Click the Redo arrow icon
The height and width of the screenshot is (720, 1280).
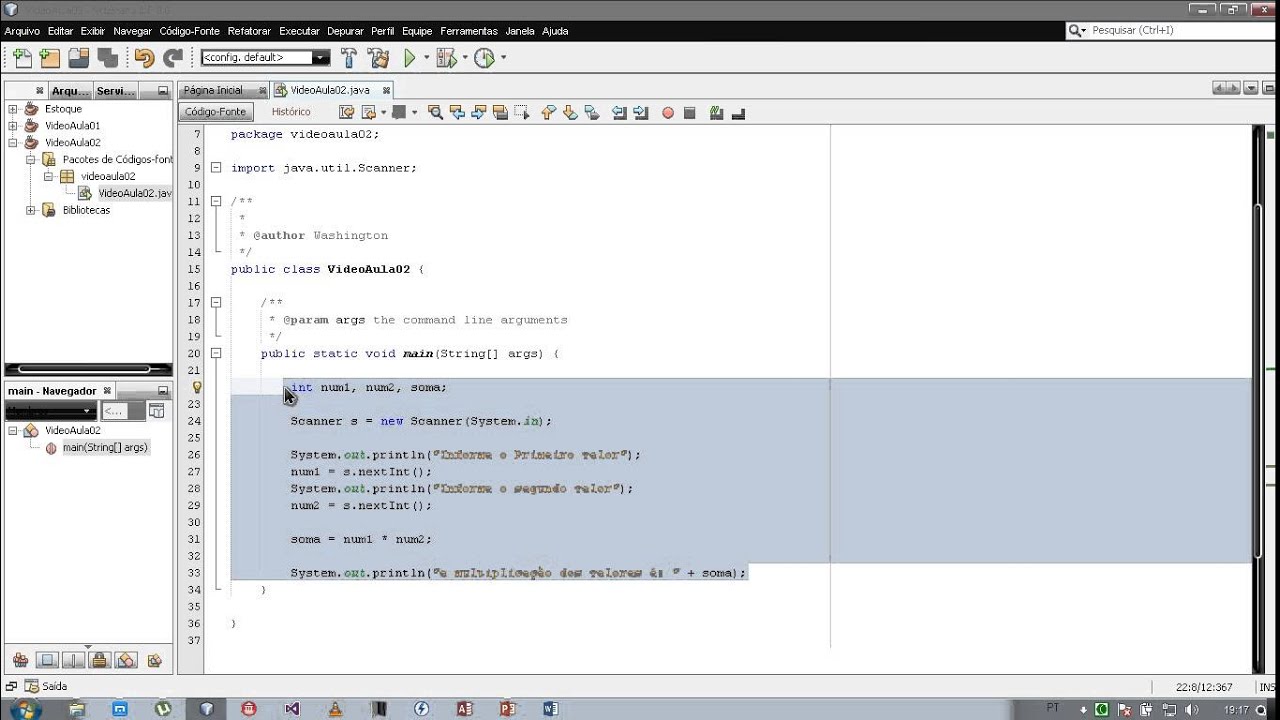click(x=174, y=58)
